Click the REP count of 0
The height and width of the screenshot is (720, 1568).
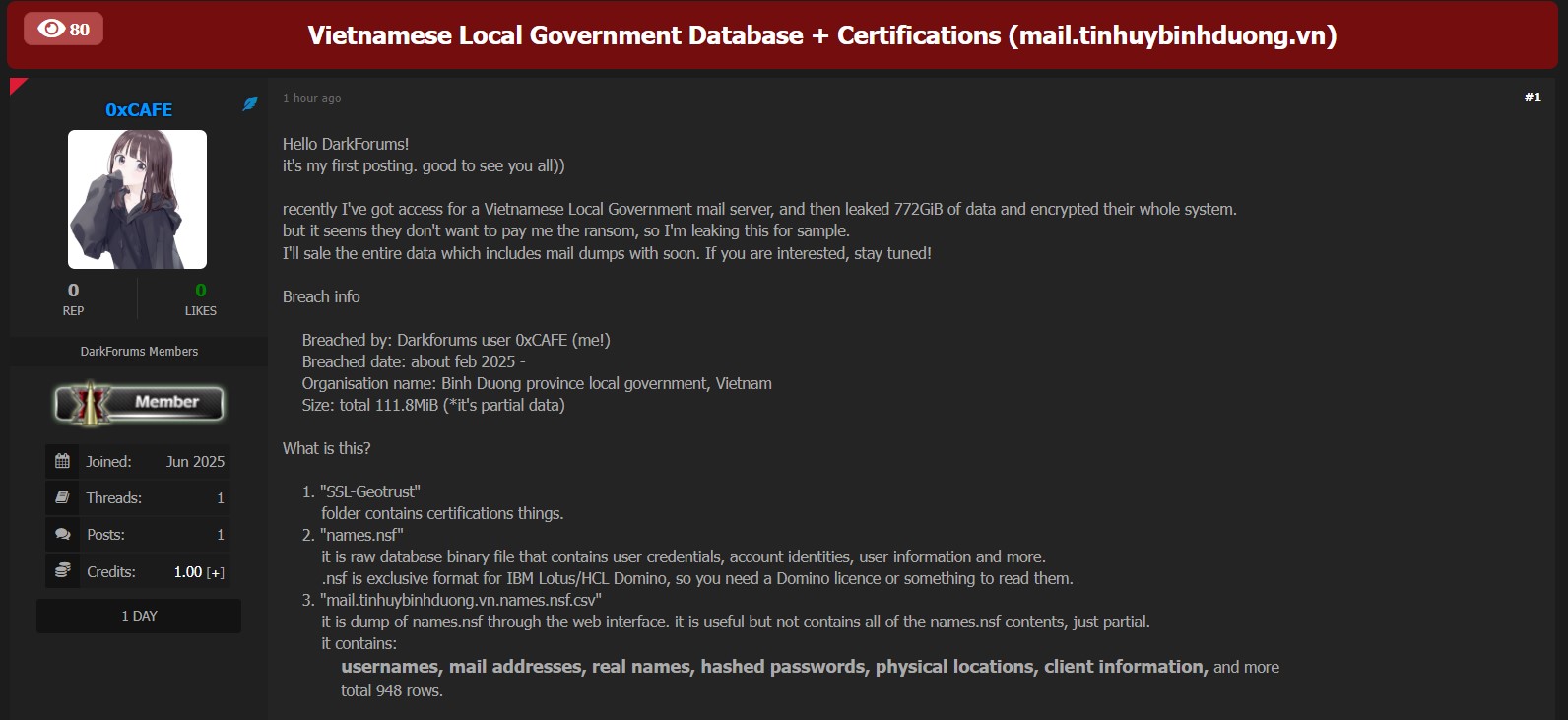click(x=73, y=291)
